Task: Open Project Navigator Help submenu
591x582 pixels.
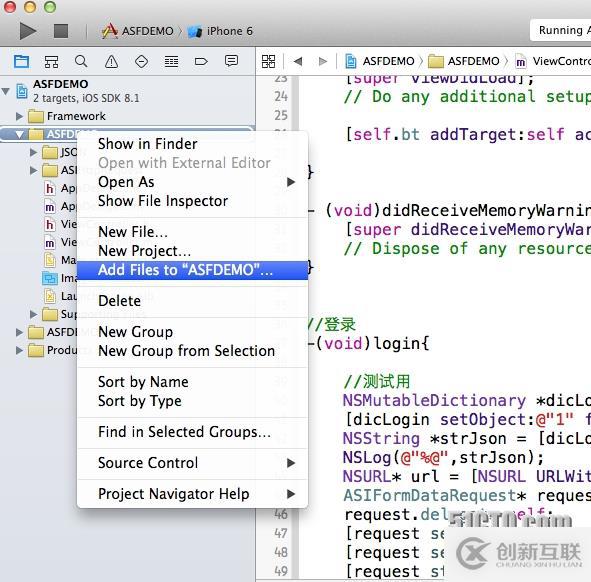Action: [x=192, y=494]
